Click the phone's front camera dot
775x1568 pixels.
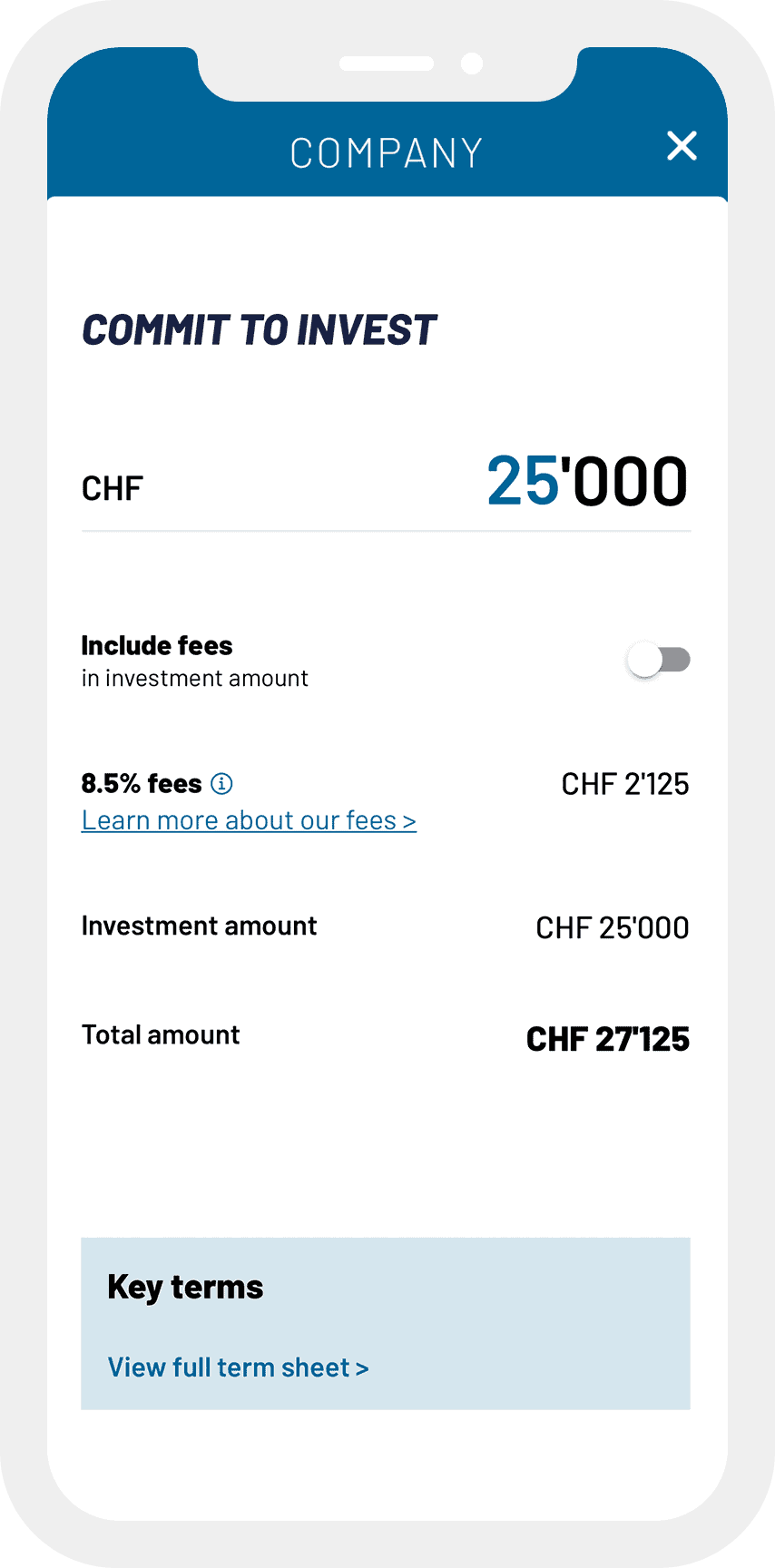472,64
